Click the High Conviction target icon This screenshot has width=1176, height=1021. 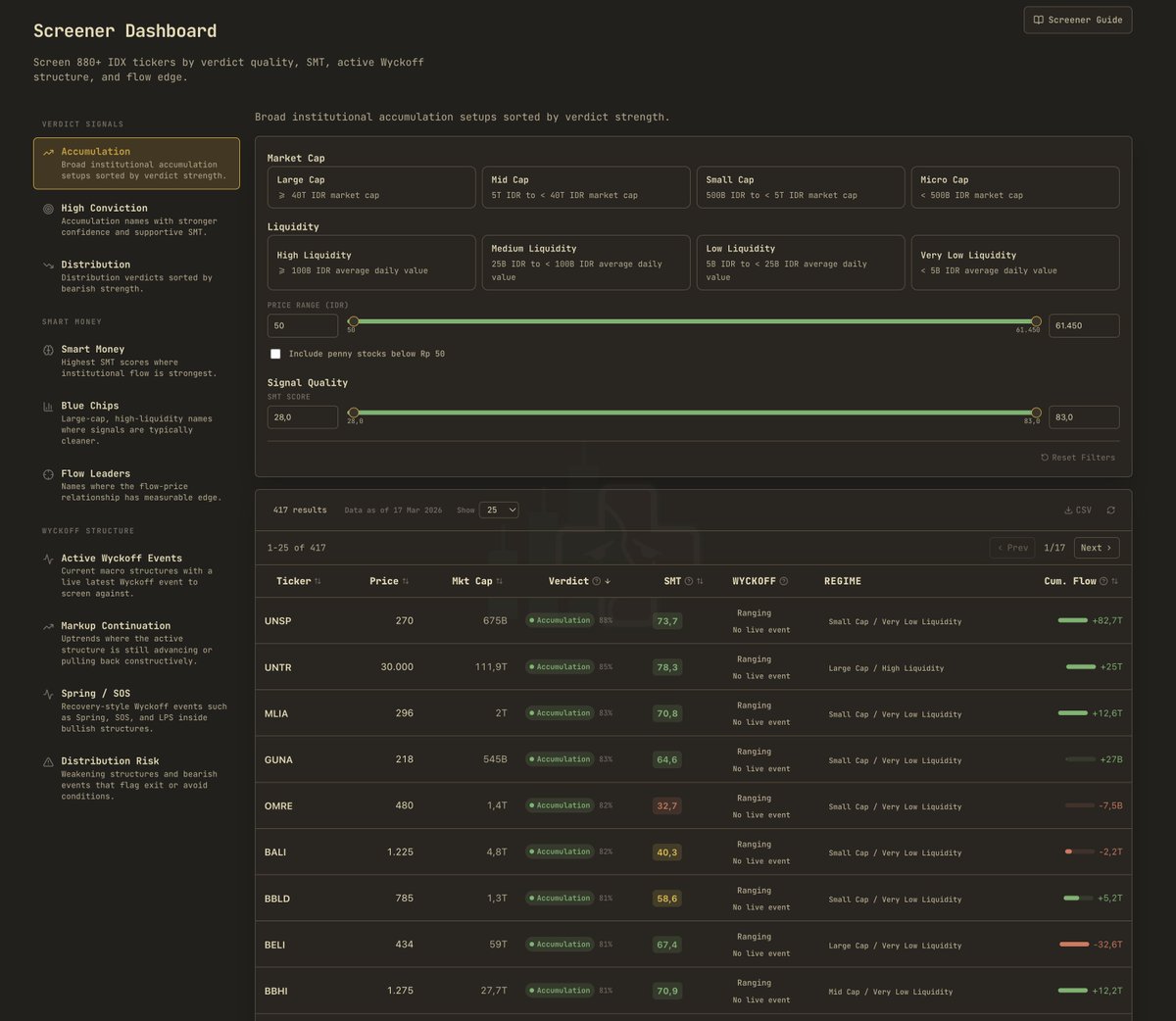(48, 209)
